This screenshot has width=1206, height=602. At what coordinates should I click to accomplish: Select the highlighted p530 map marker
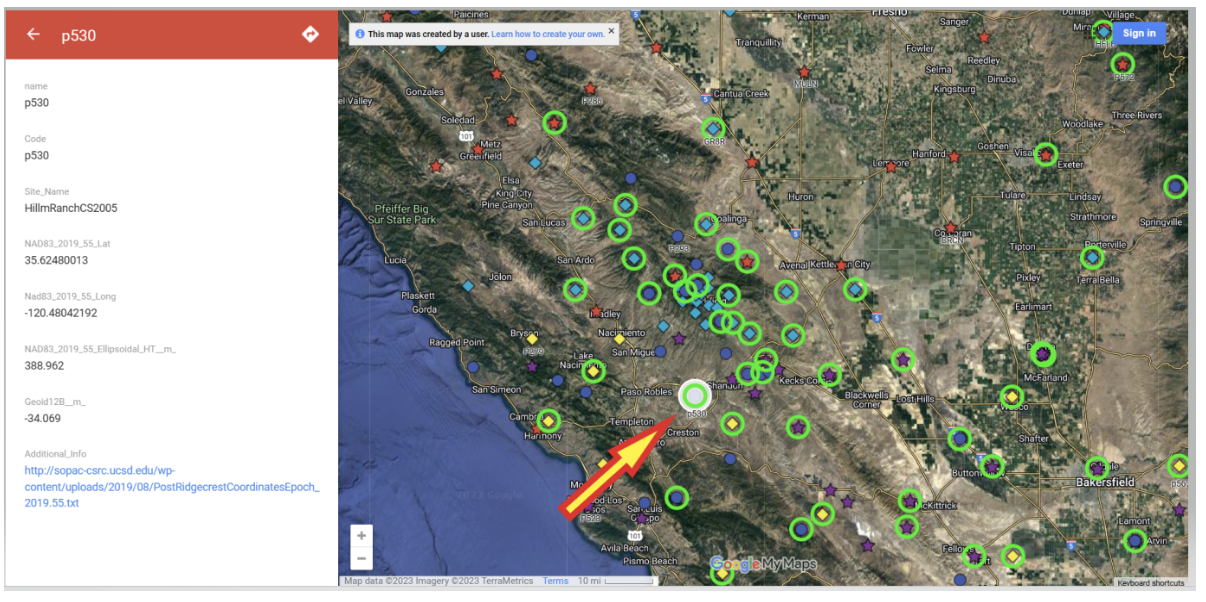click(x=695, y=396)
